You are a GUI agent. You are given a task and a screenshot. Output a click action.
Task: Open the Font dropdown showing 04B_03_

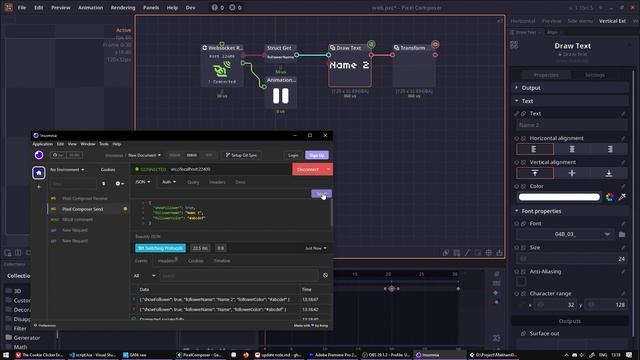pyautogui.click(x=565, y=234)
